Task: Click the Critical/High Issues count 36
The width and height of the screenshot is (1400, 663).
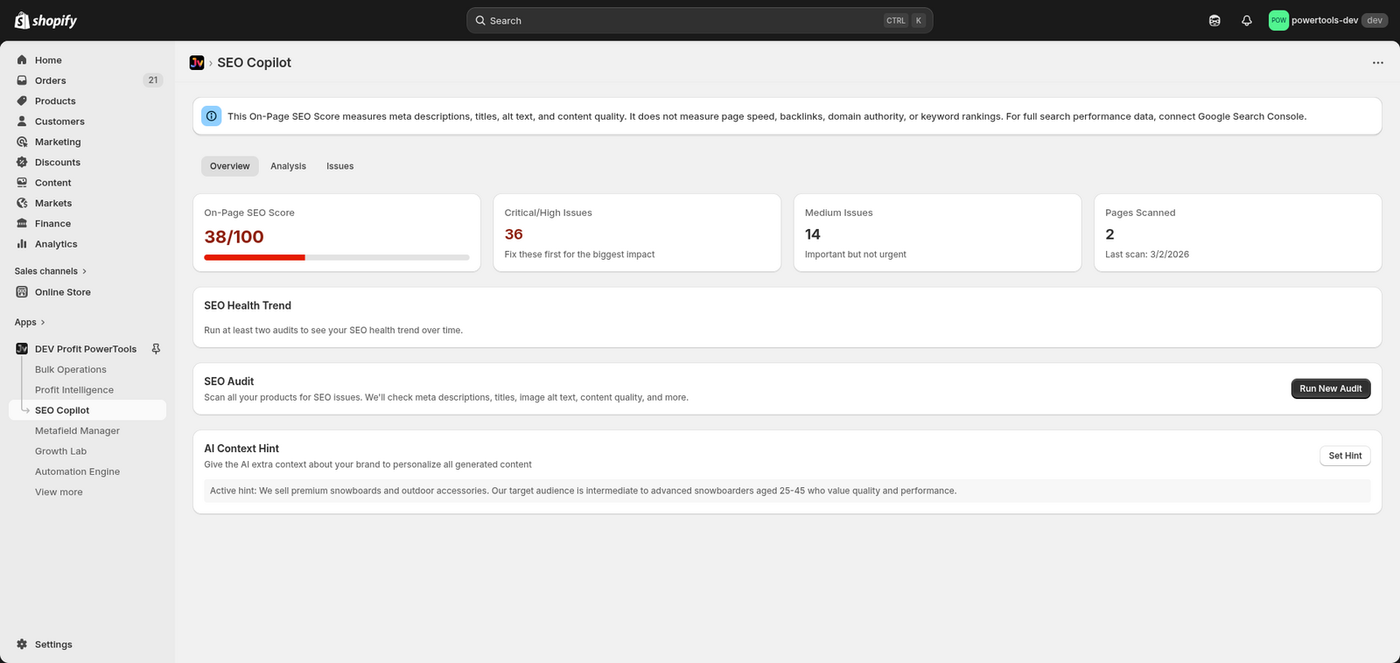Action: [514, 234]
